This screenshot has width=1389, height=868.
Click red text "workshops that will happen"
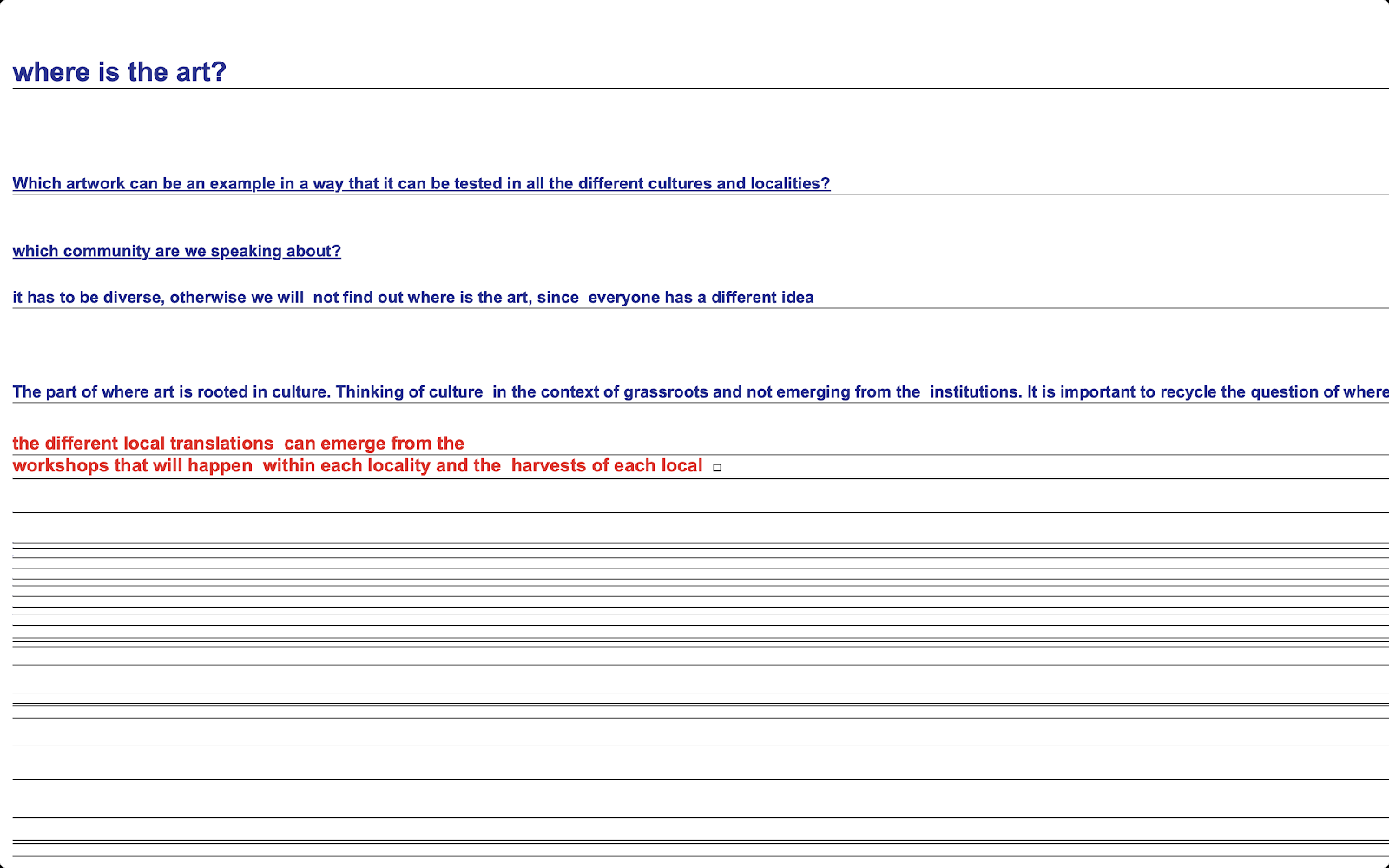click(132, 466)
